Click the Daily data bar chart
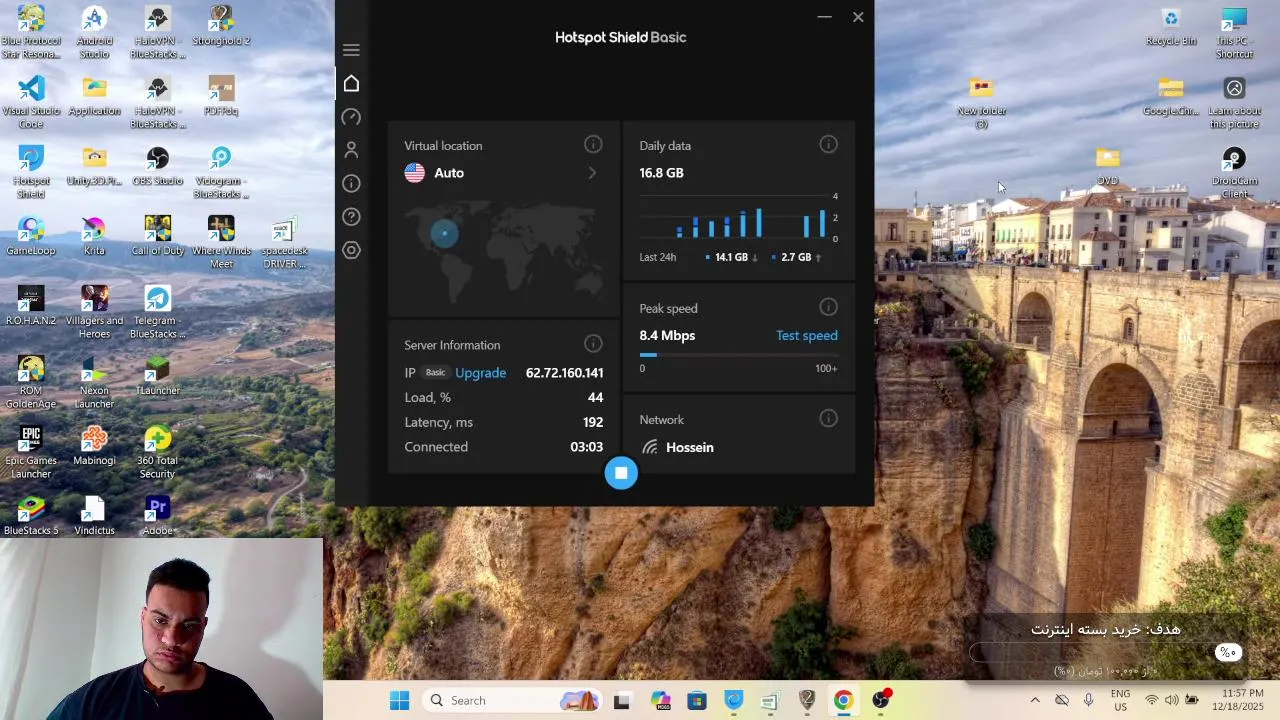Screen dimensions: 1280x720 tap(738, 217)
